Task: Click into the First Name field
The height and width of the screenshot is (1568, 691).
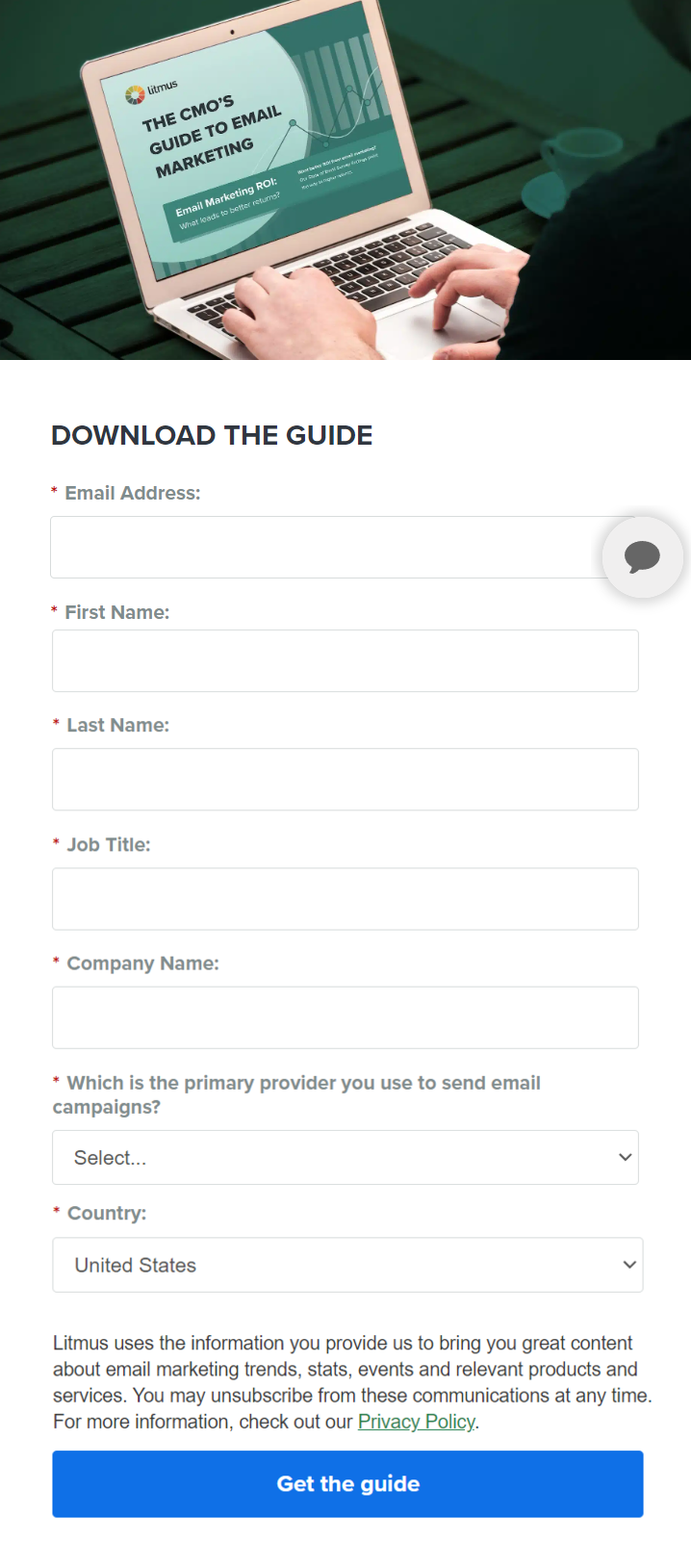Action: point(345,660)
